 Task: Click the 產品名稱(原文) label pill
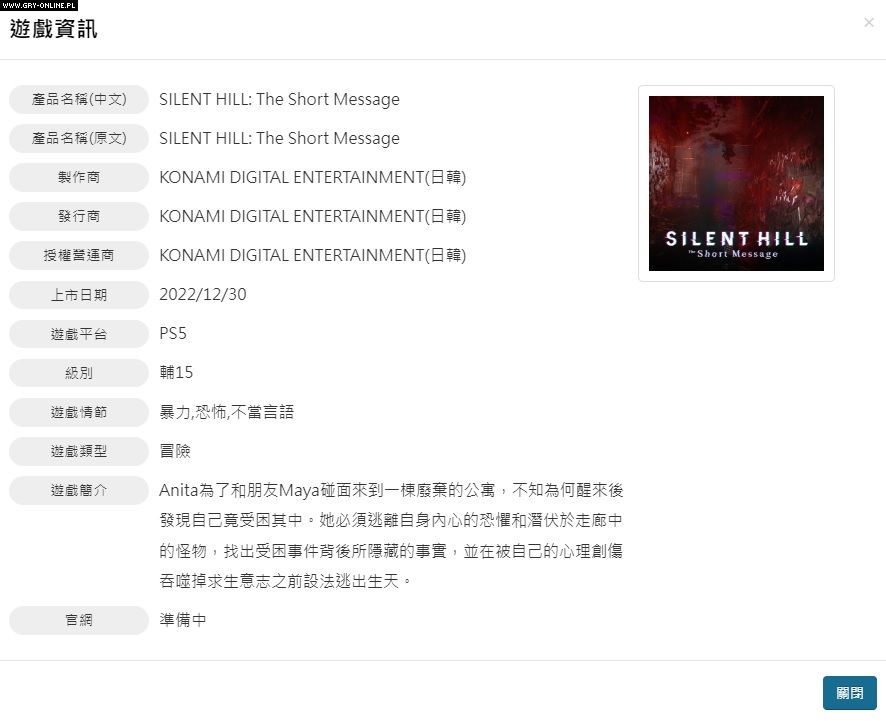pyautogui.click(x=79, y=138)
